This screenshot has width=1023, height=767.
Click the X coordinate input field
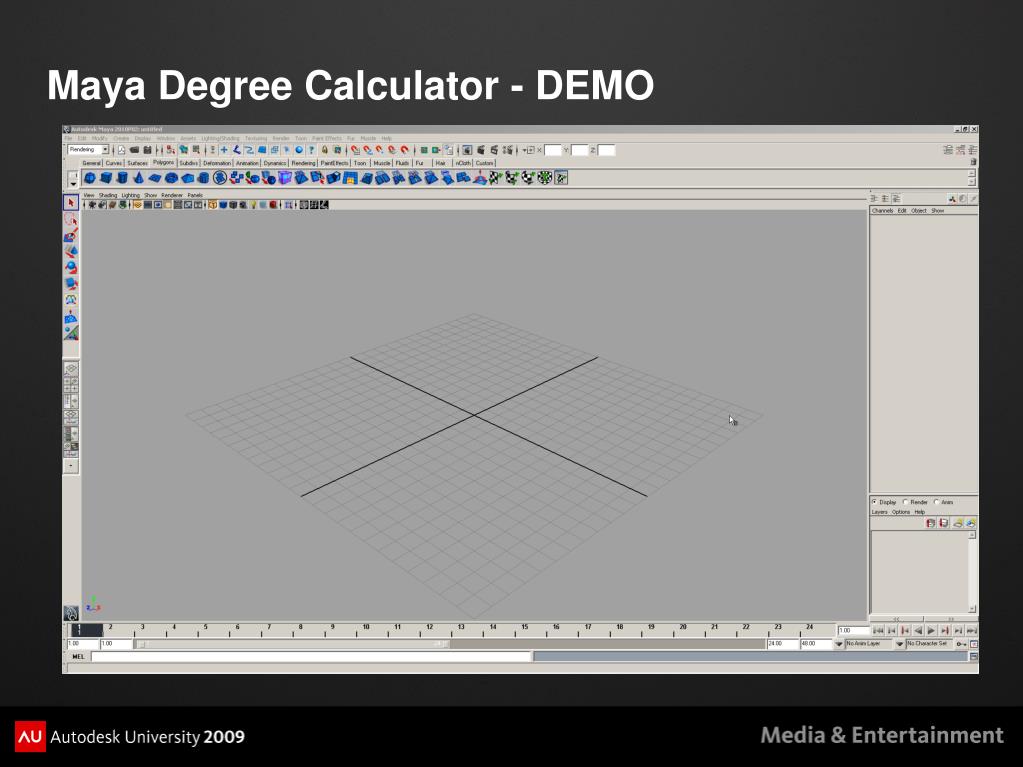click(x=553, y=150)
